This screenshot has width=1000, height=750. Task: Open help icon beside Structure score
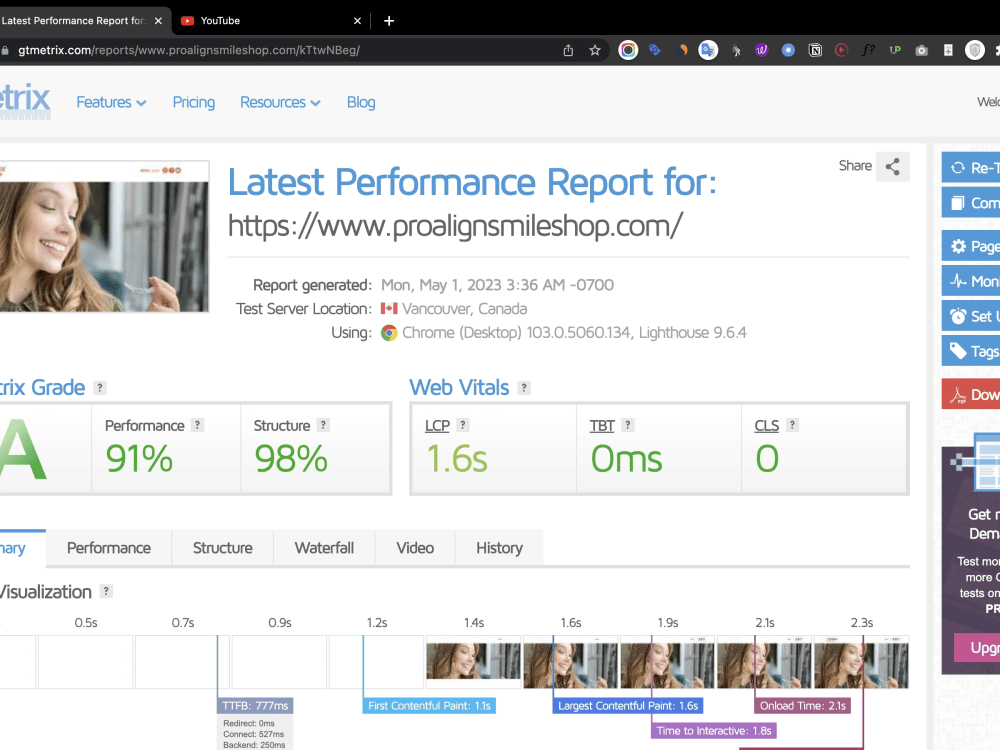tap(323, 425)
